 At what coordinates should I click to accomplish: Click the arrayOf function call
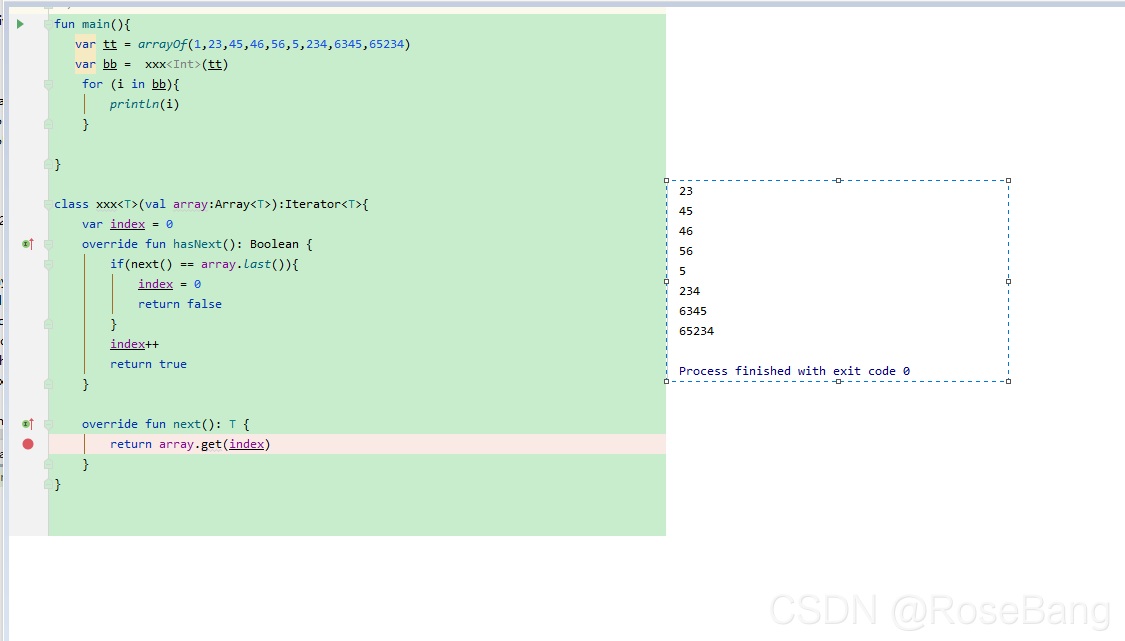(163, 43)
